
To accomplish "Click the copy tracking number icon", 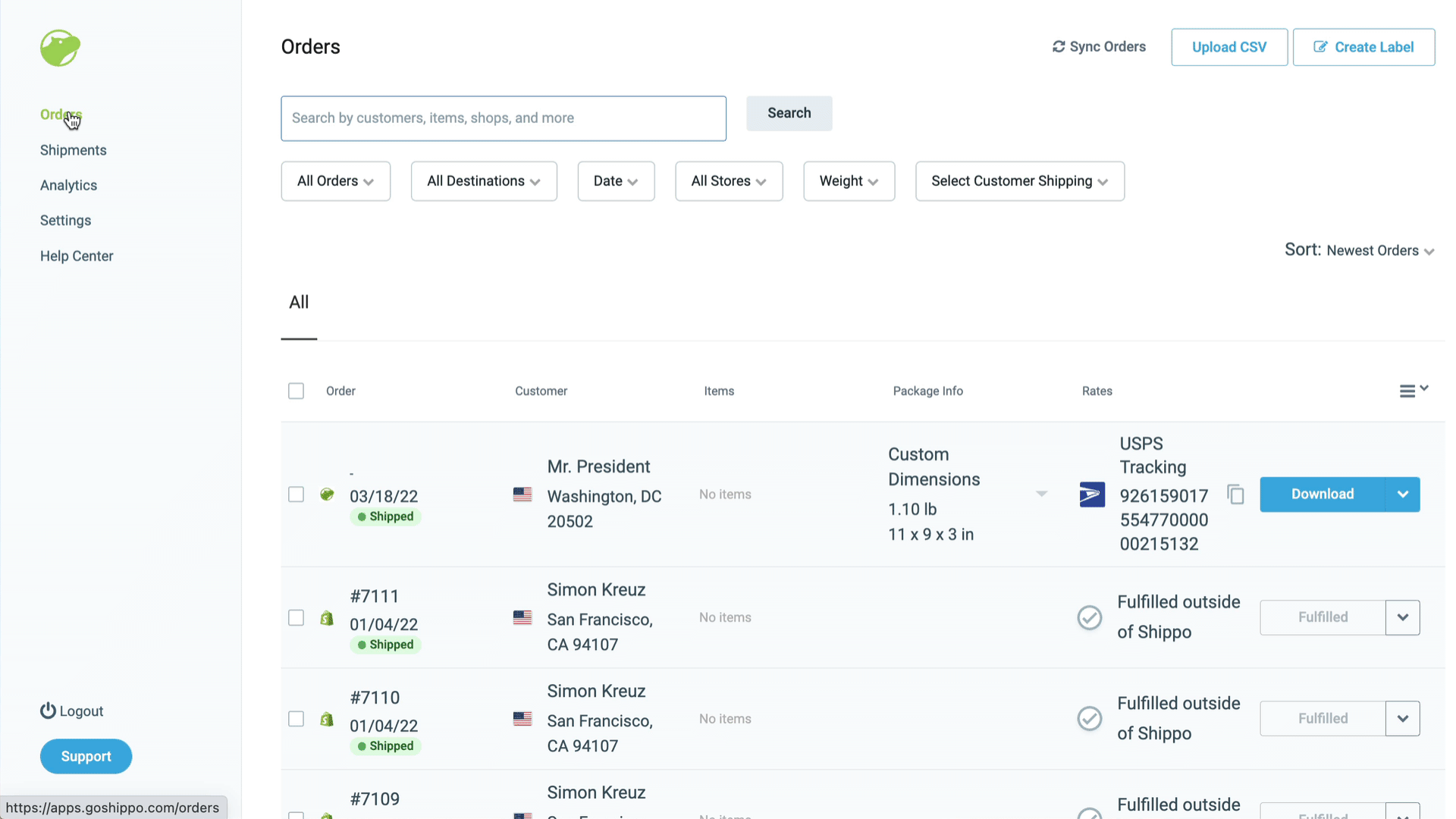I will 1235,494.
